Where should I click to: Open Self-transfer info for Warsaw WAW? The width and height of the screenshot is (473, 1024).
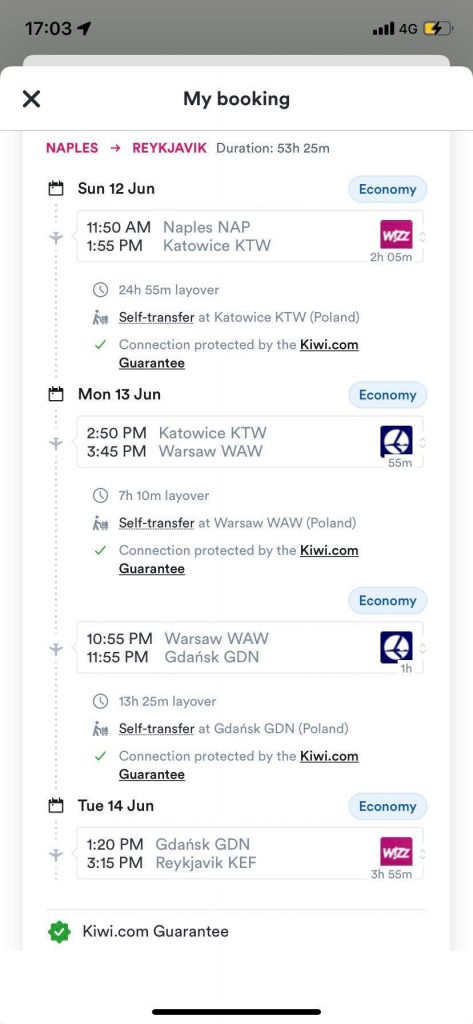click(x=156, y=523)
